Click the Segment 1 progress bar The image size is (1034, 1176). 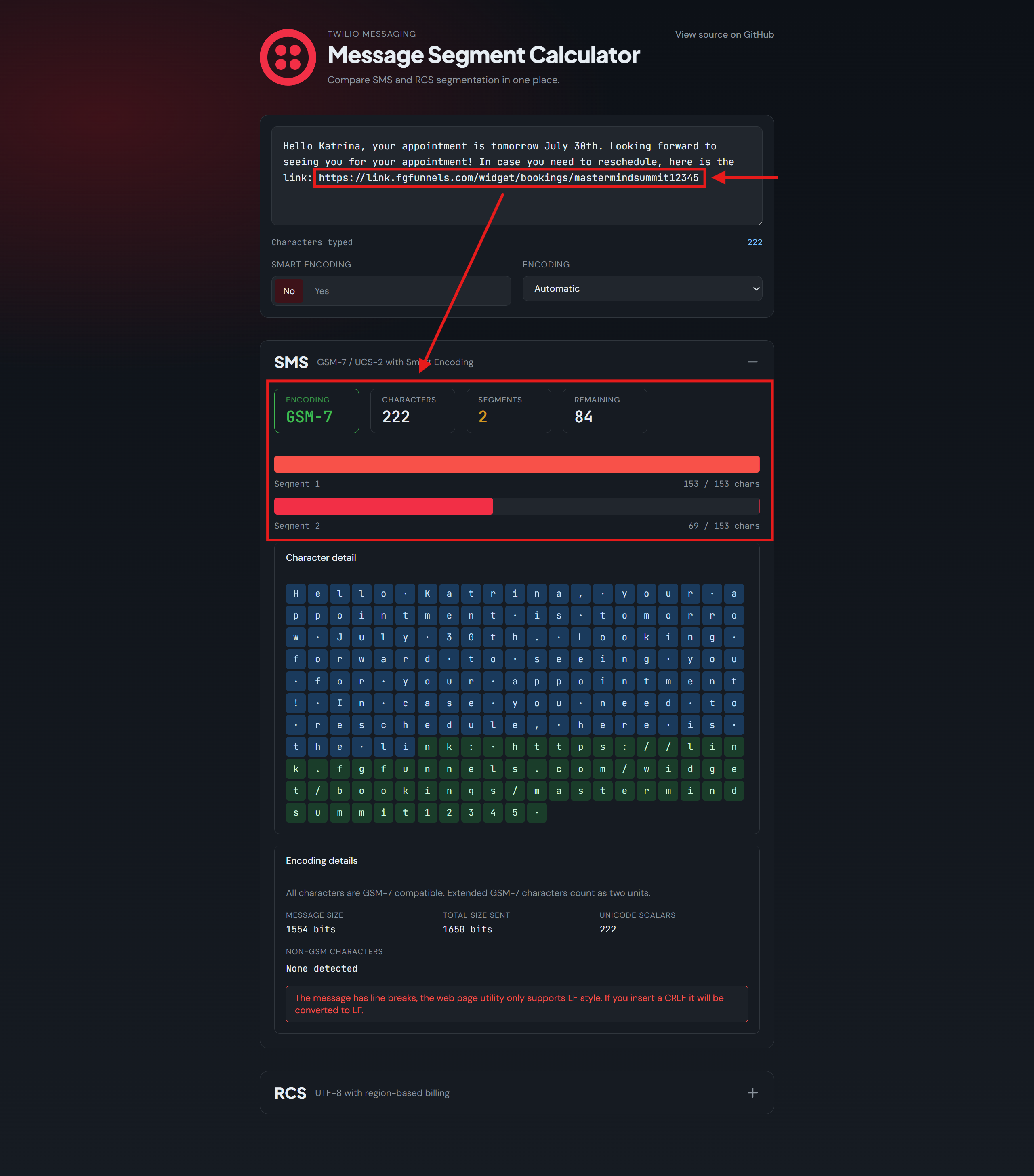(x=517, y=464)
